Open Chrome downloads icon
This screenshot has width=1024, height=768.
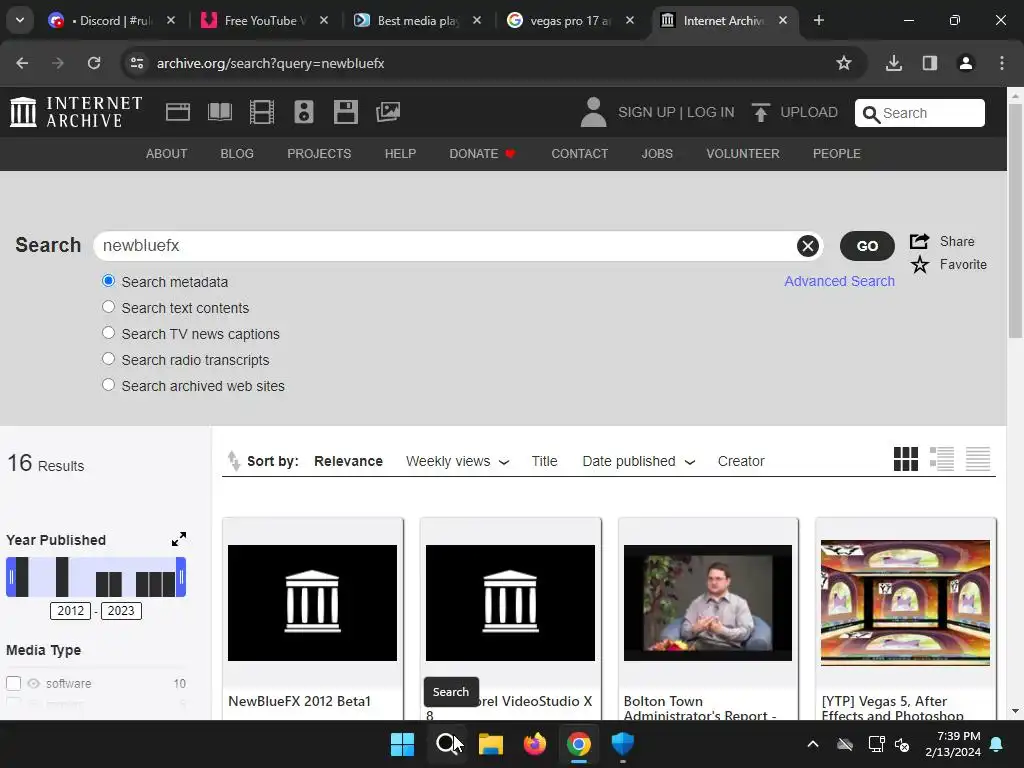pos(894,63)
